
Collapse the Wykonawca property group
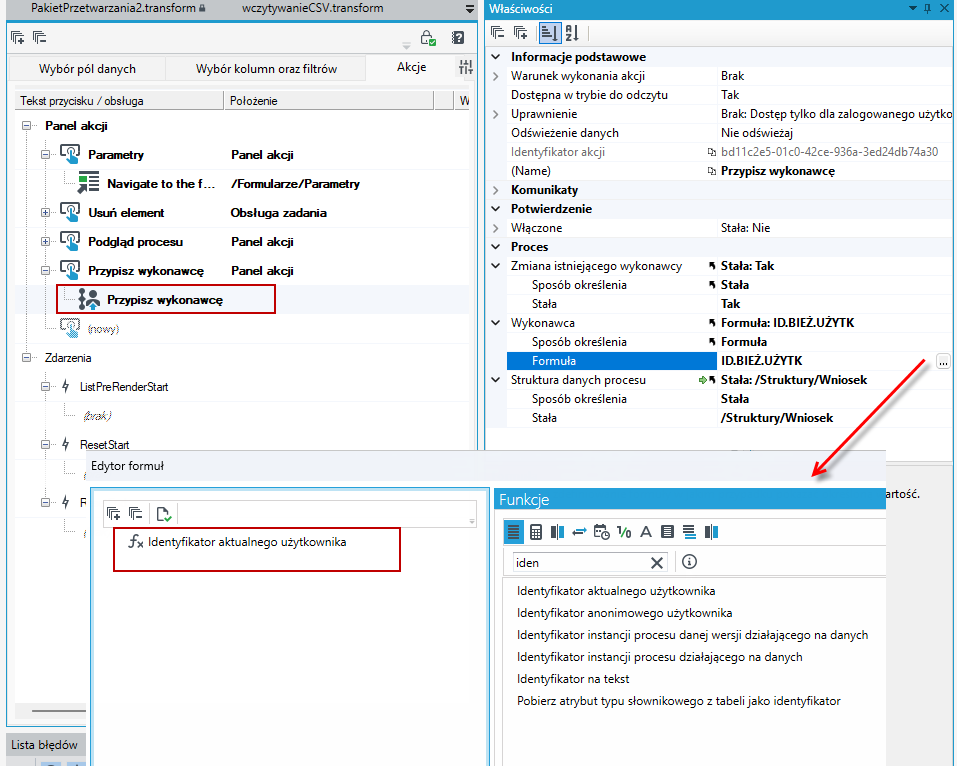click(496, 323)
